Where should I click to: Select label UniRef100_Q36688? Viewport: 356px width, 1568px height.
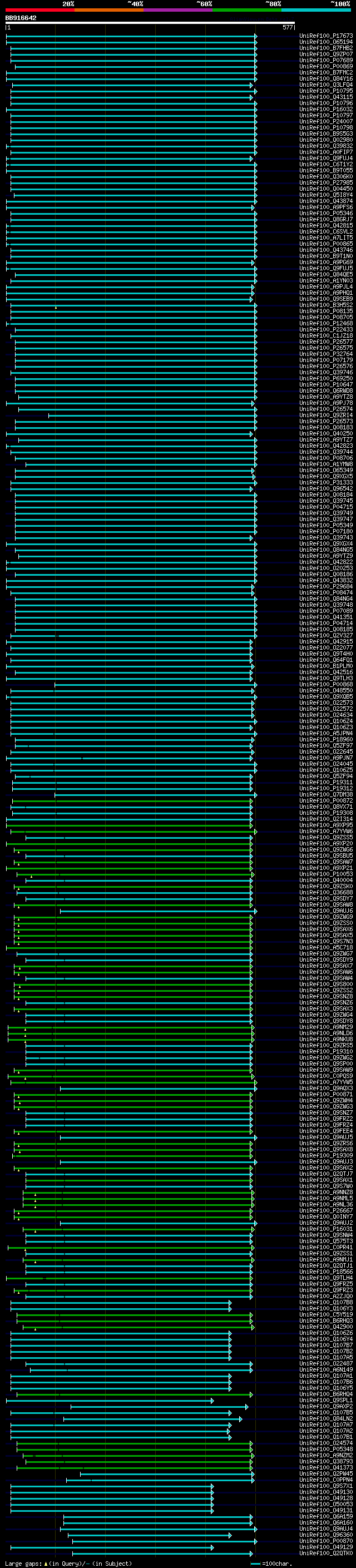pos(326,892)
